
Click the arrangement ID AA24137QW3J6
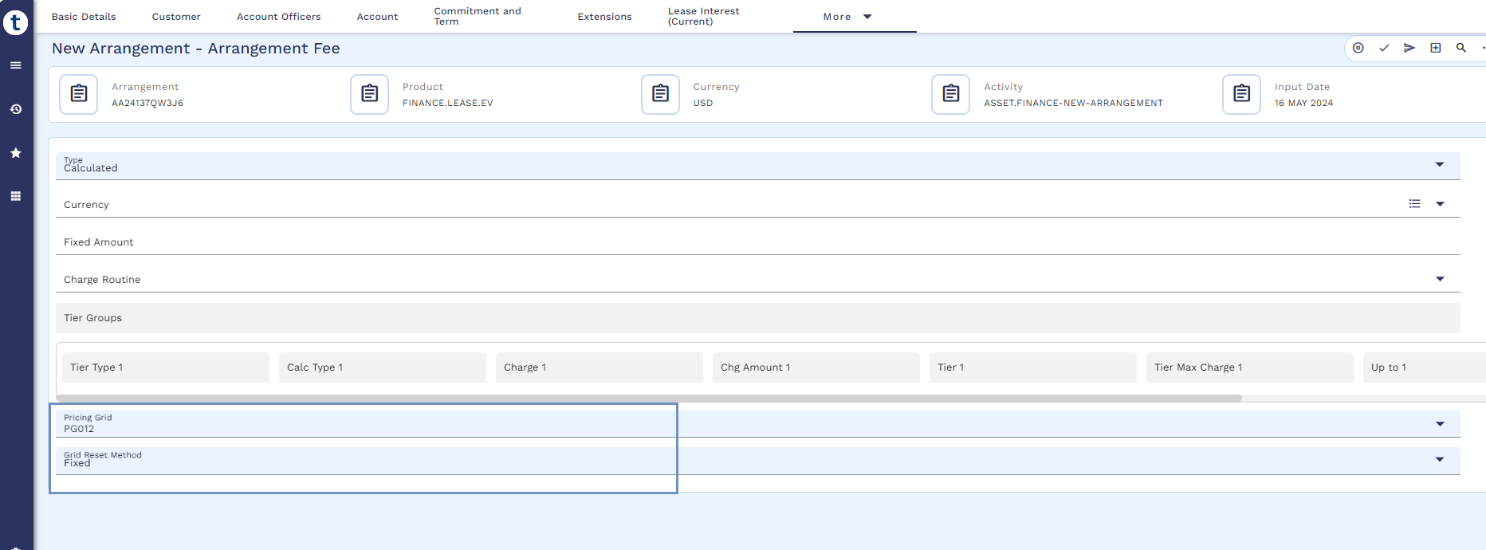[x=147, y=103]
